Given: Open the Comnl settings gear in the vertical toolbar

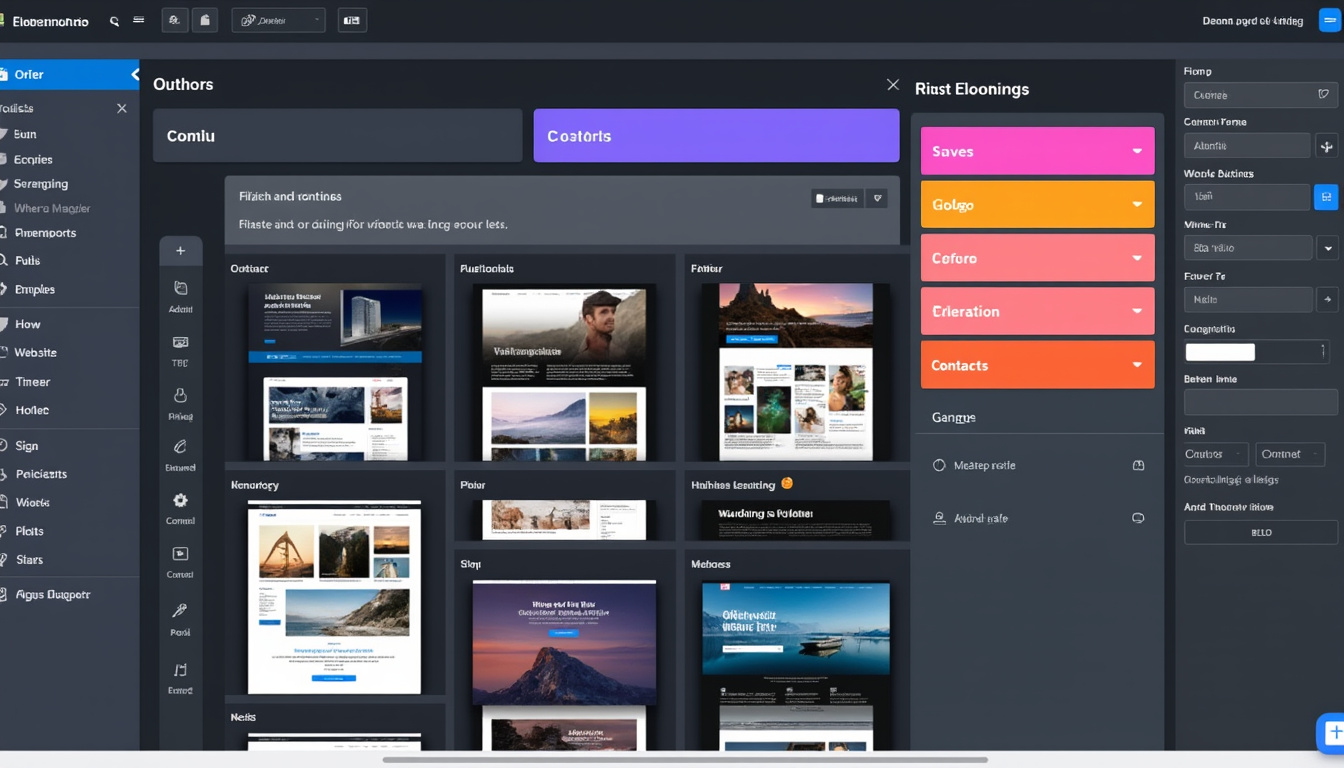Looking at the screenshot, I should pos(180,500).
